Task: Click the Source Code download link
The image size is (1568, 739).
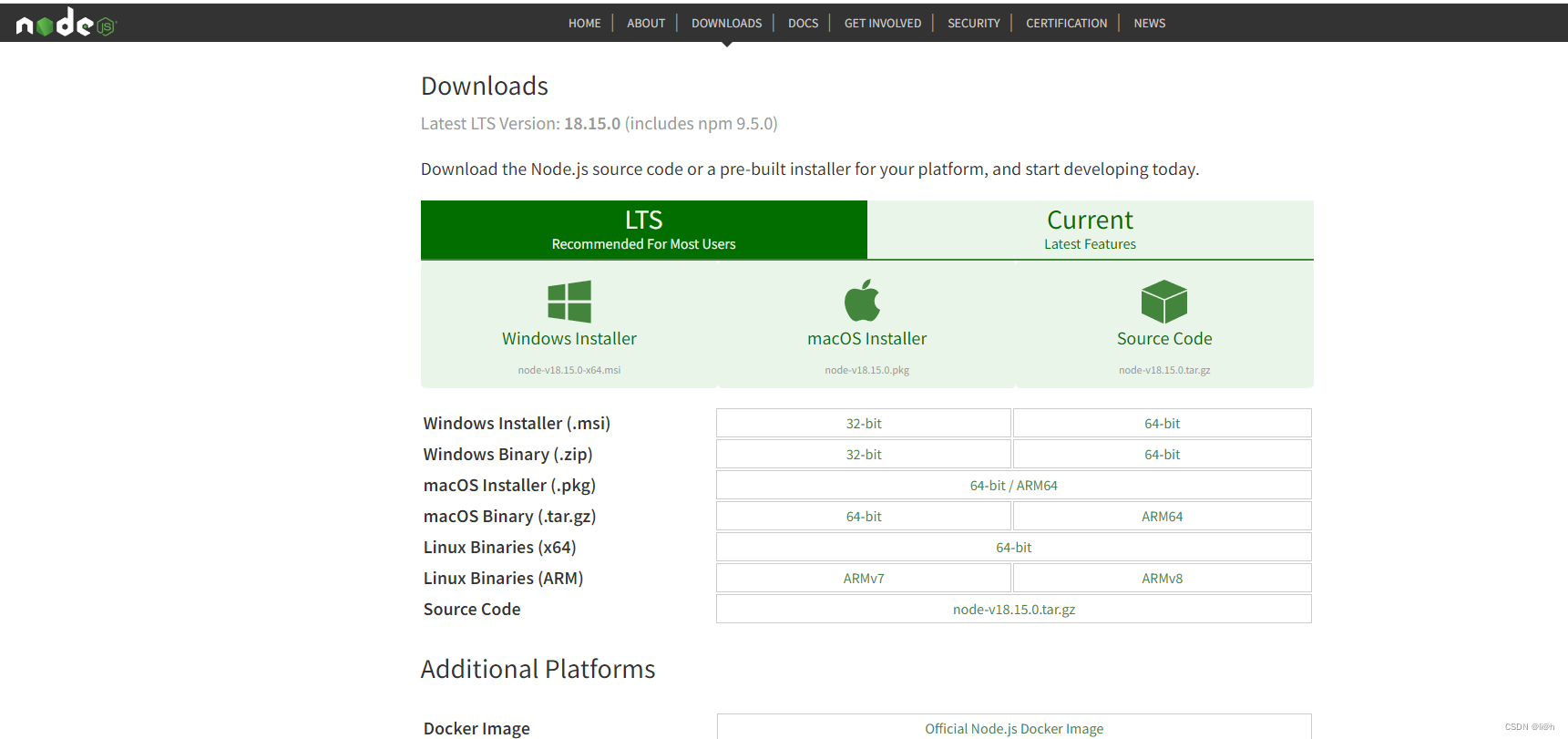Action: coord(1164,338)
